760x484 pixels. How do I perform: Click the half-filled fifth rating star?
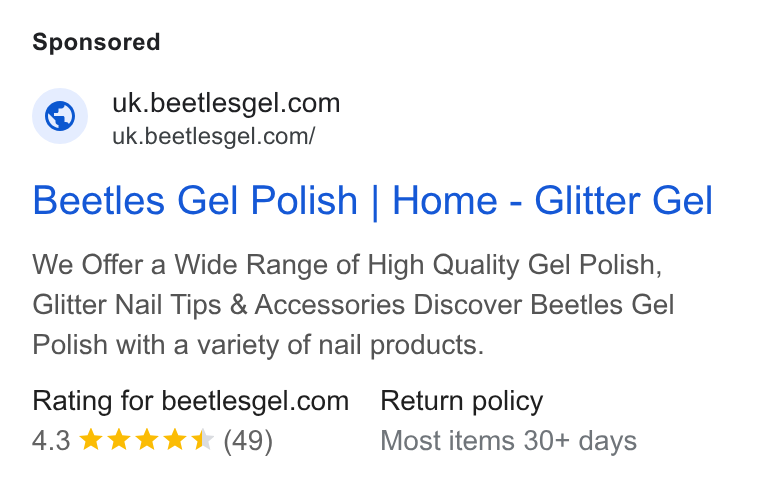coord(202,440)
